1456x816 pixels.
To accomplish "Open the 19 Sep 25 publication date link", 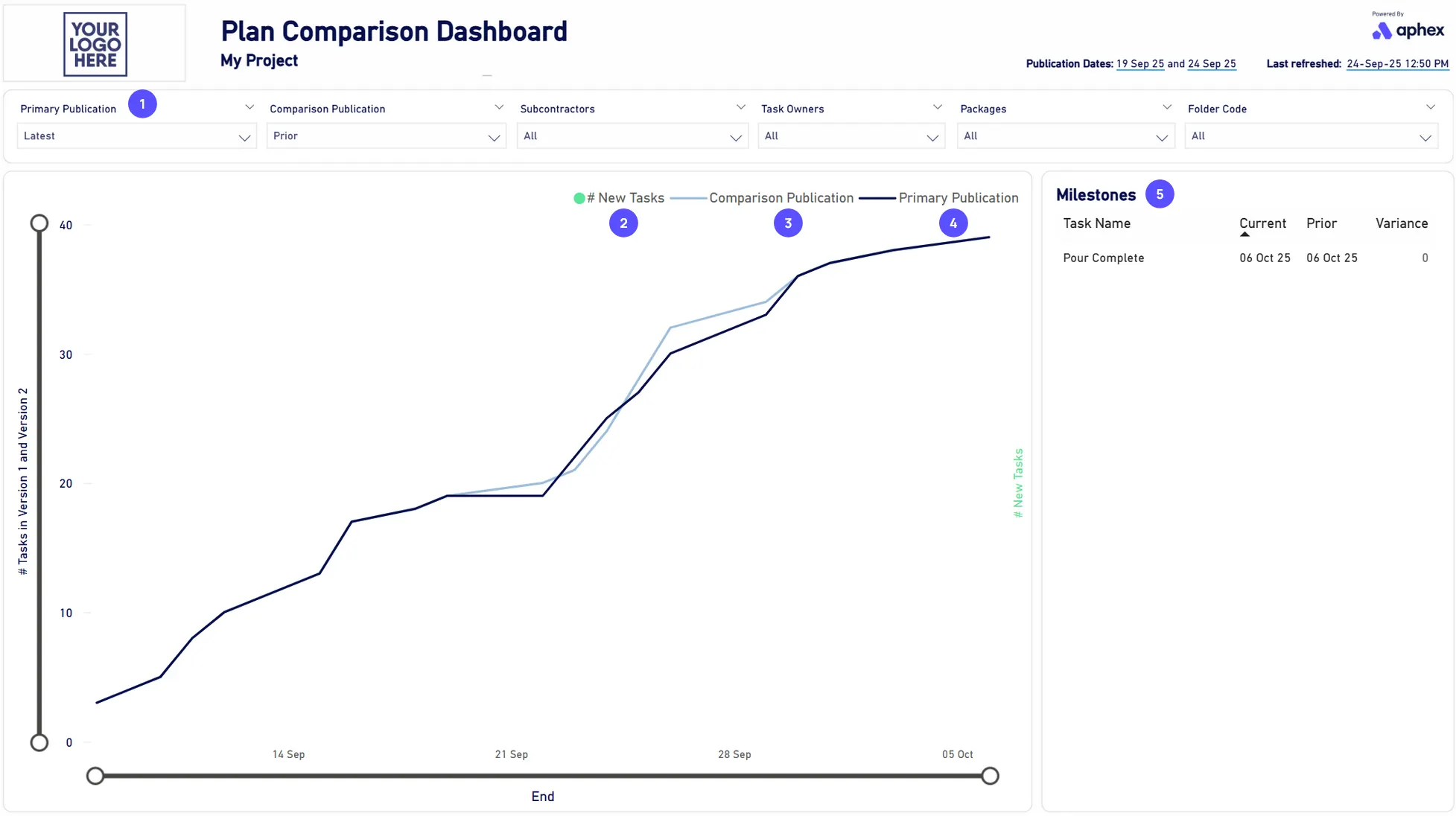I will (x=1139, y=64).
